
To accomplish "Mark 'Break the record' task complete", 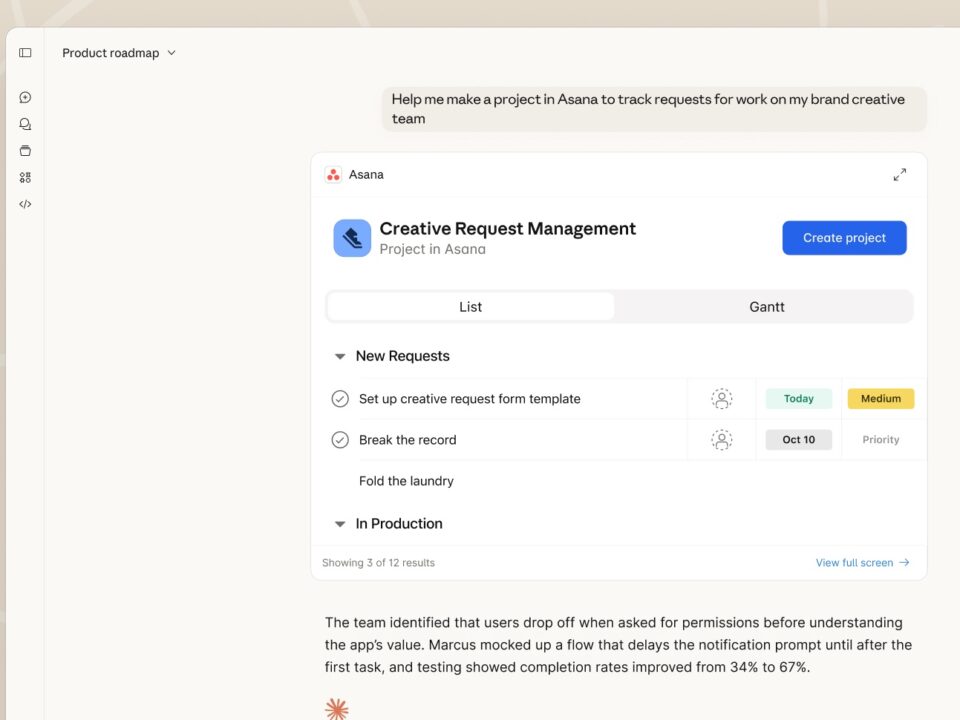I will point(340,440).
